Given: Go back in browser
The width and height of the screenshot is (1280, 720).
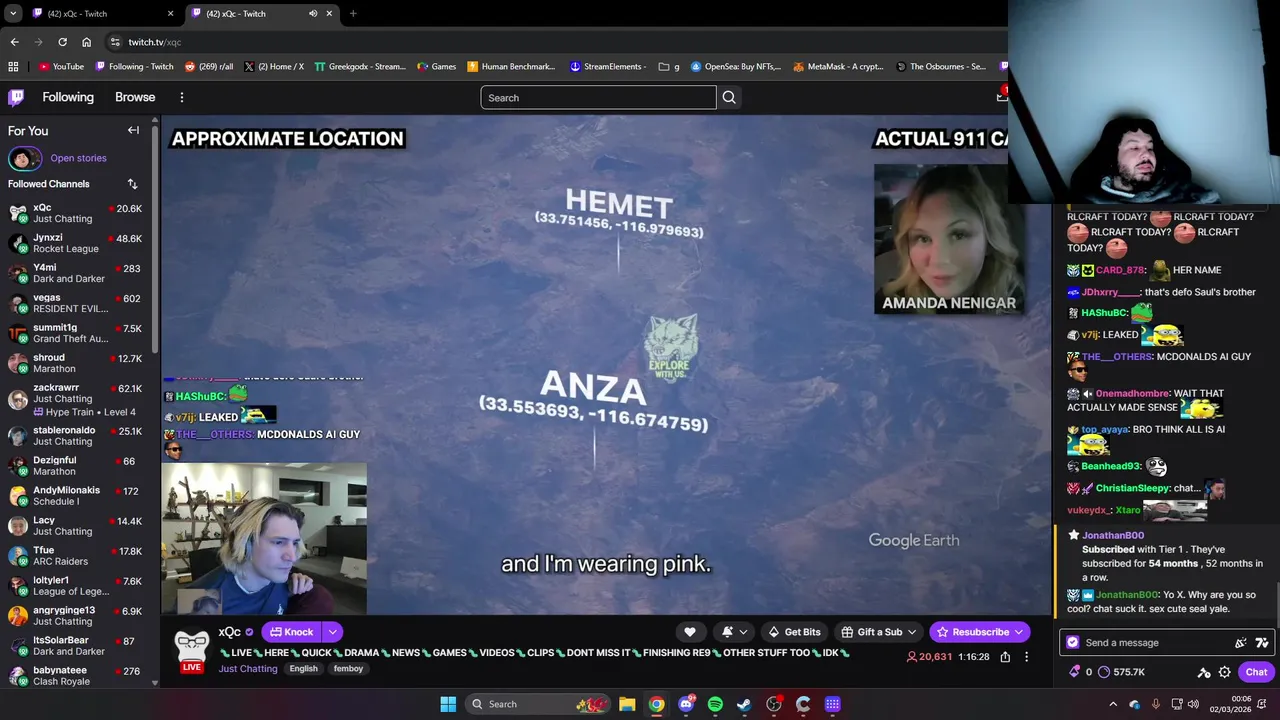Looking at the screenshot, I should click(14, 42).
